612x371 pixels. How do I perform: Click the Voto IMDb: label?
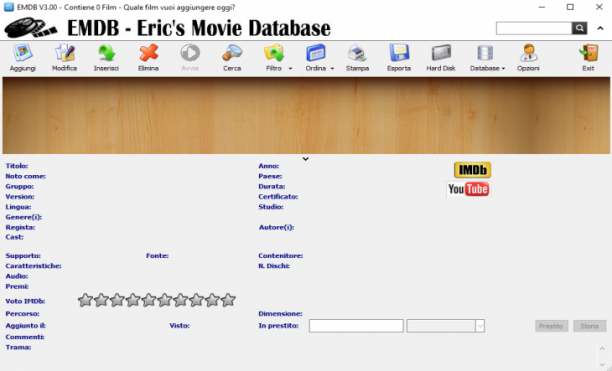coord(25,301)
